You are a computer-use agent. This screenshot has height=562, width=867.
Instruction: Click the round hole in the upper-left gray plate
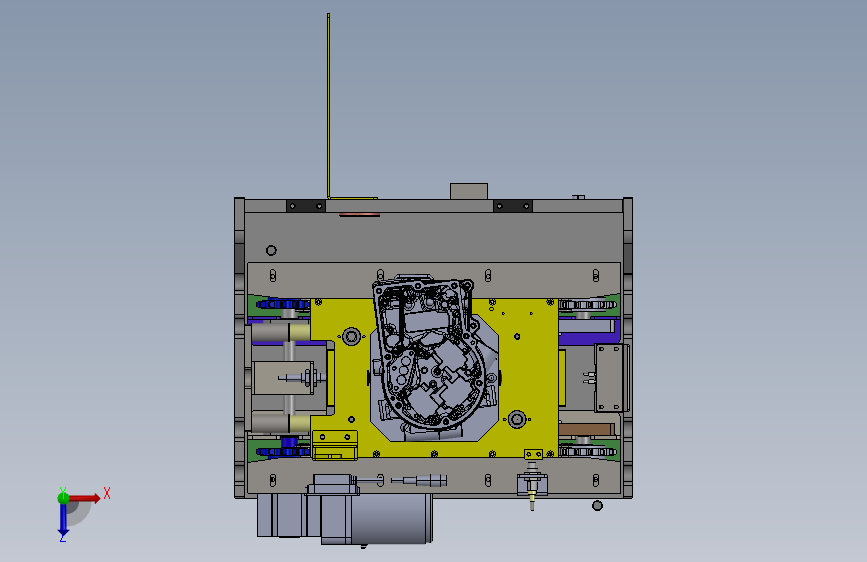pos(271,251)
